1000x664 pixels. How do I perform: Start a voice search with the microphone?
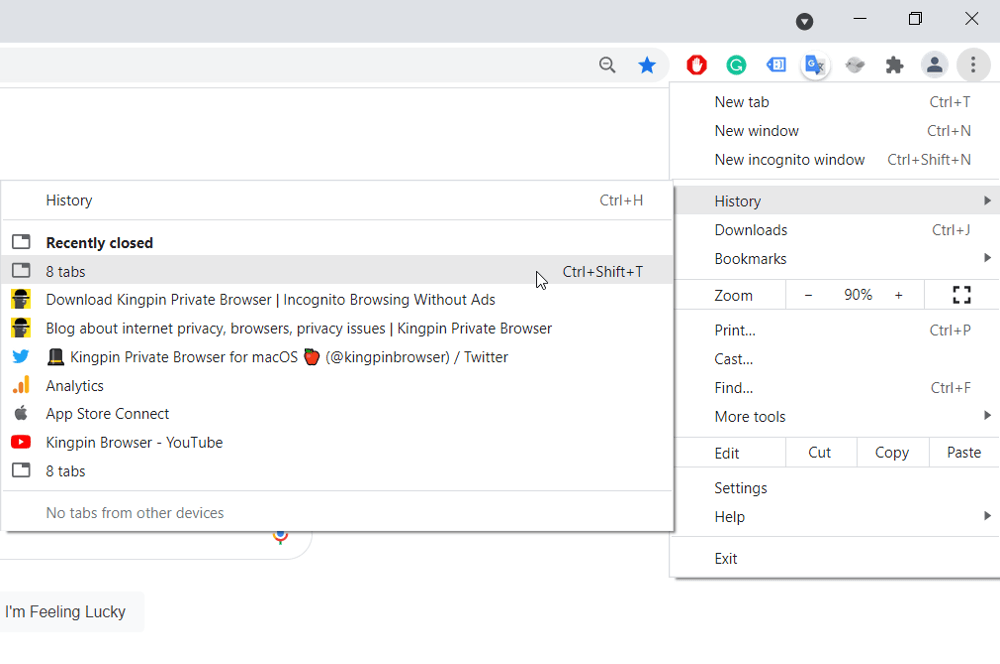[281, 536]
